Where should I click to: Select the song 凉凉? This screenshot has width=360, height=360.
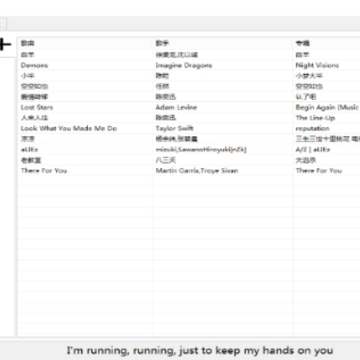(27, 139)
